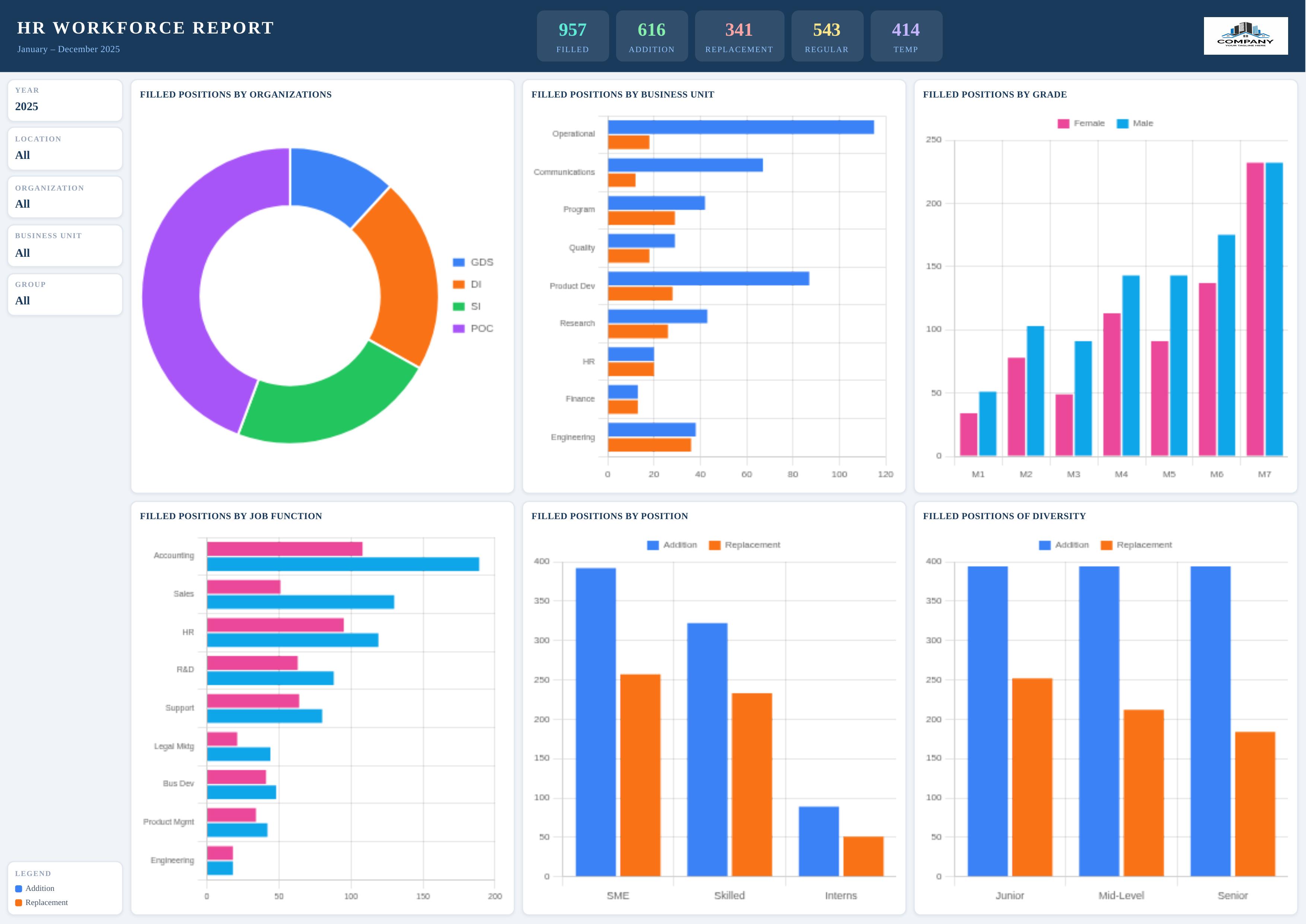The width and height of the screenshot is (1306, 924).
Task: Click the 957 Filled KPI card
Action: tap(573, 36)
